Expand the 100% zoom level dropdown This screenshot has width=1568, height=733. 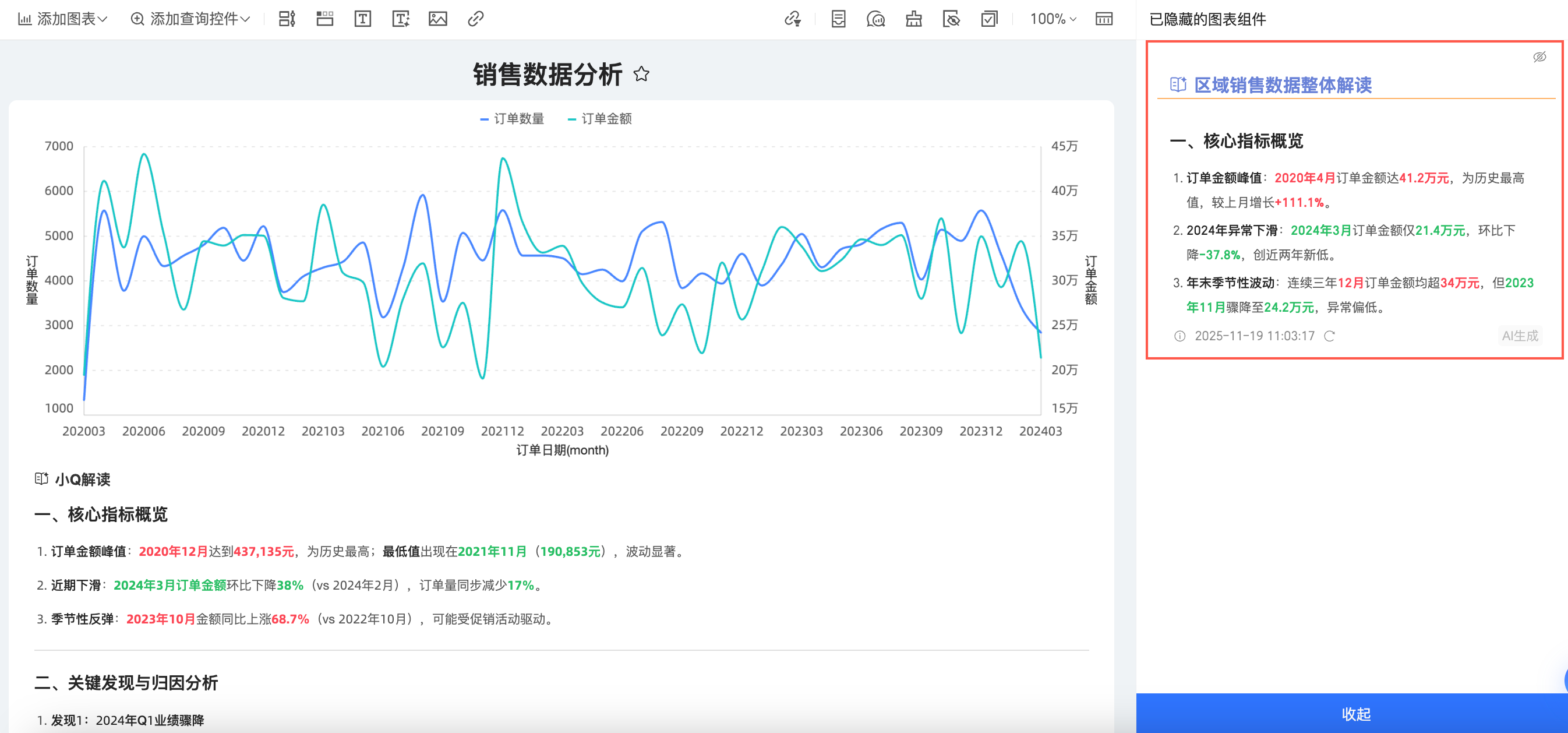pyautogui.click(x=1053, y=19)
